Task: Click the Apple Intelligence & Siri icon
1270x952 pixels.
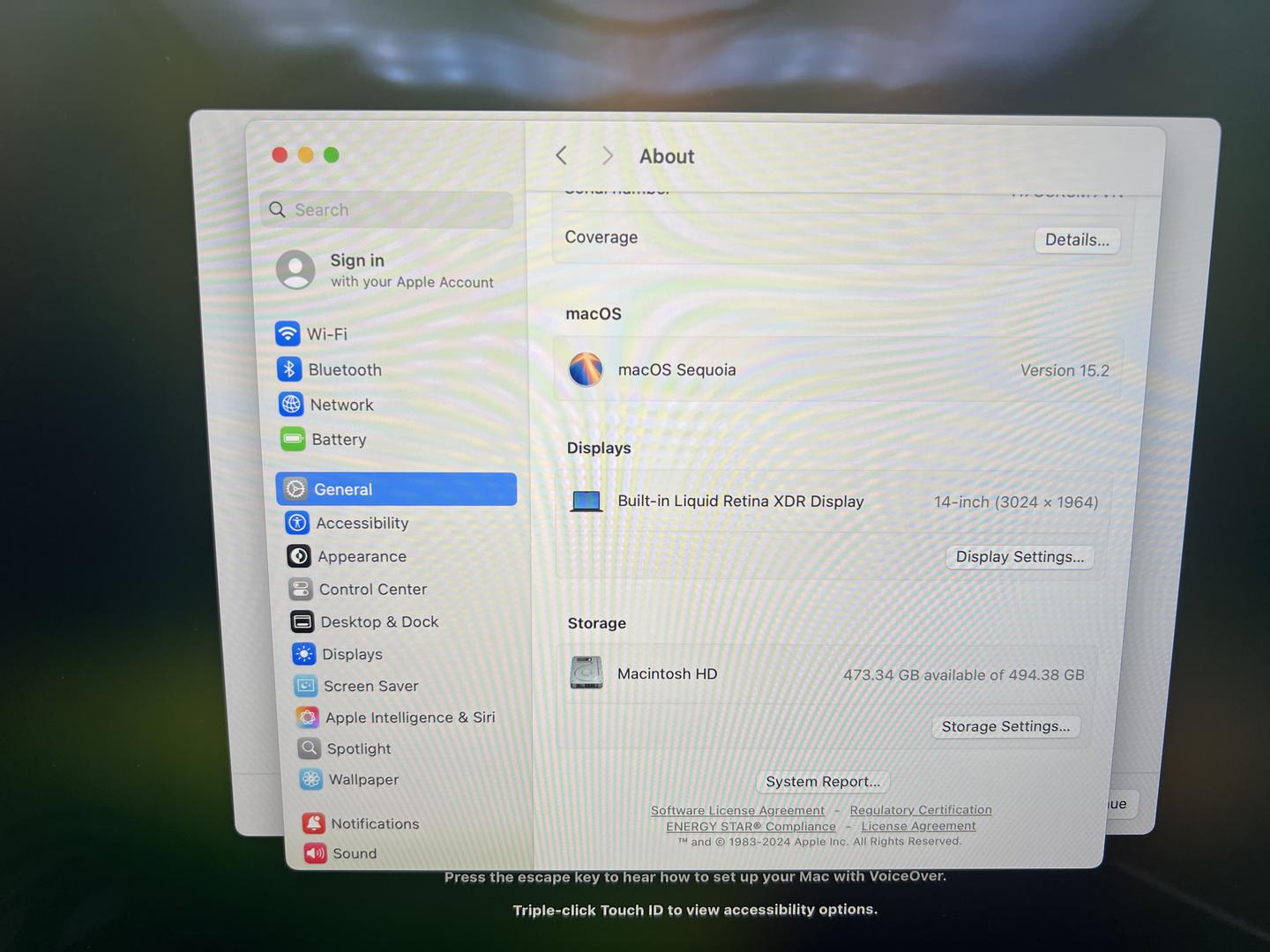Action: click(308, 718)
